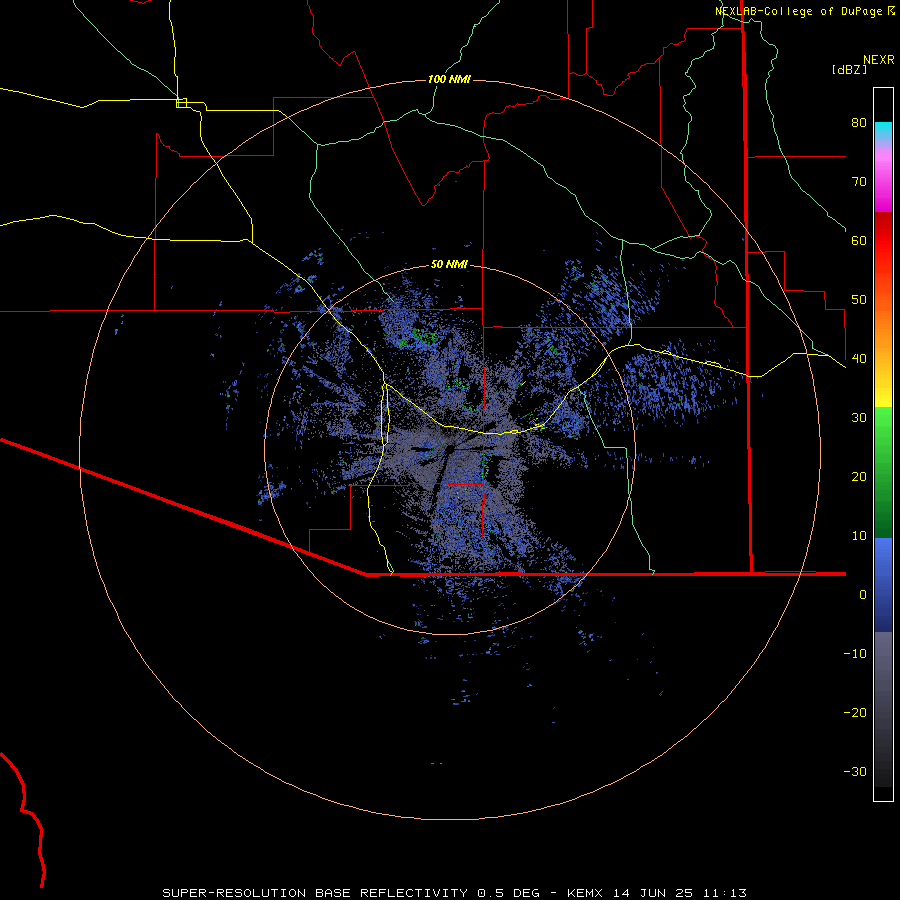Click the KEMX station identifier in the caption
The image size is (900, 900).
584,893
